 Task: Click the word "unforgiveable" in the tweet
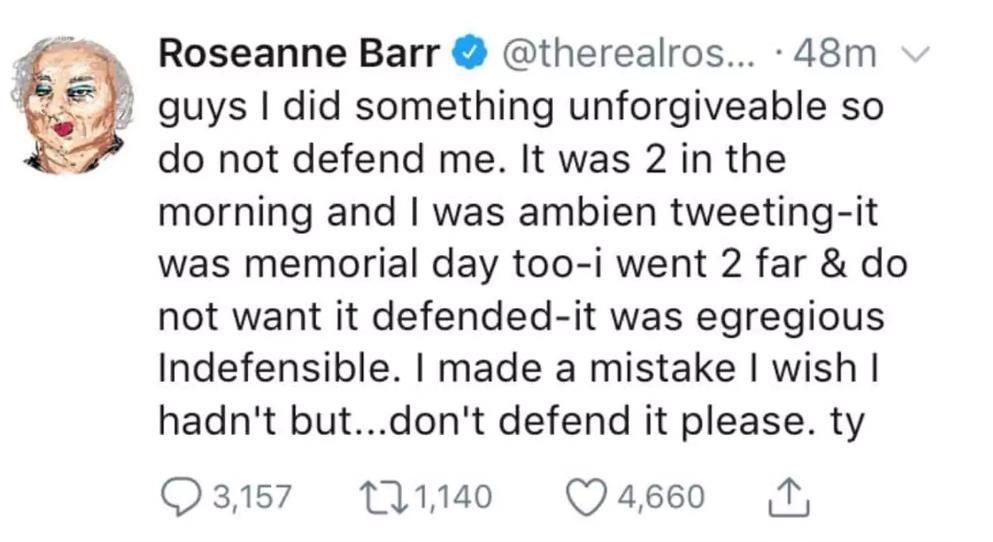tap(677, 108)
